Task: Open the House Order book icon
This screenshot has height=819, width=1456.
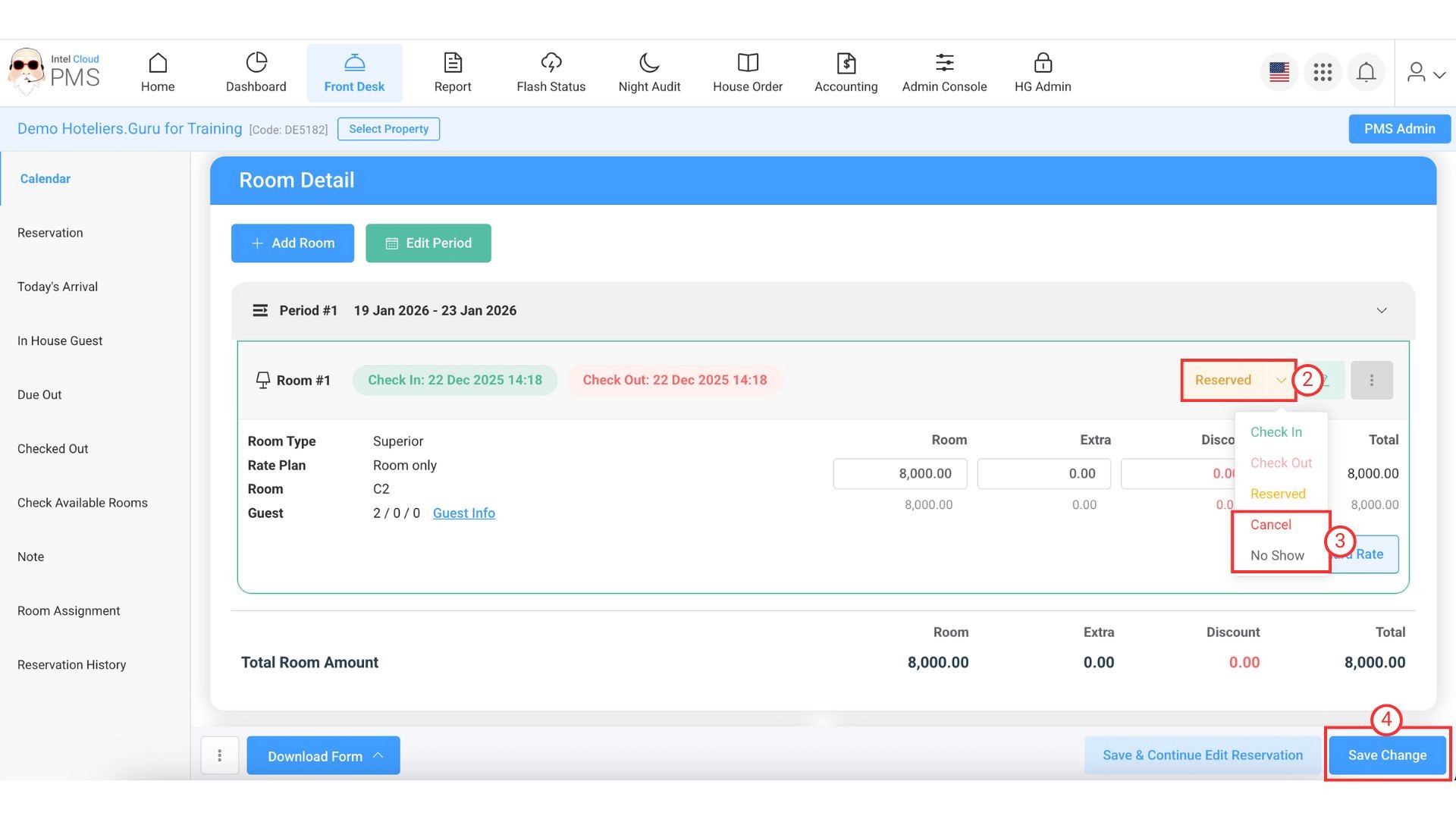Action: click(748, 63)
